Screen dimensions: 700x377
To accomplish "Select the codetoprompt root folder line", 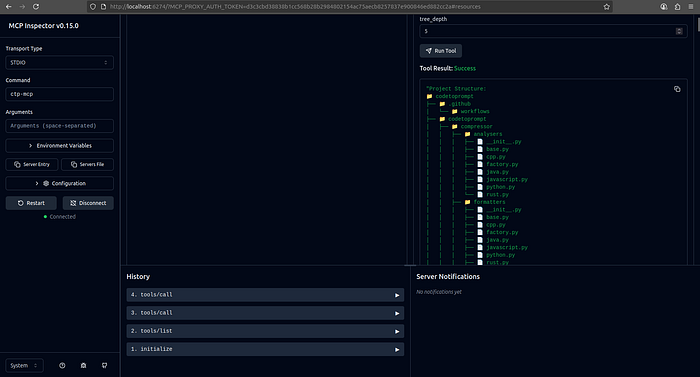I will (450, 96).
